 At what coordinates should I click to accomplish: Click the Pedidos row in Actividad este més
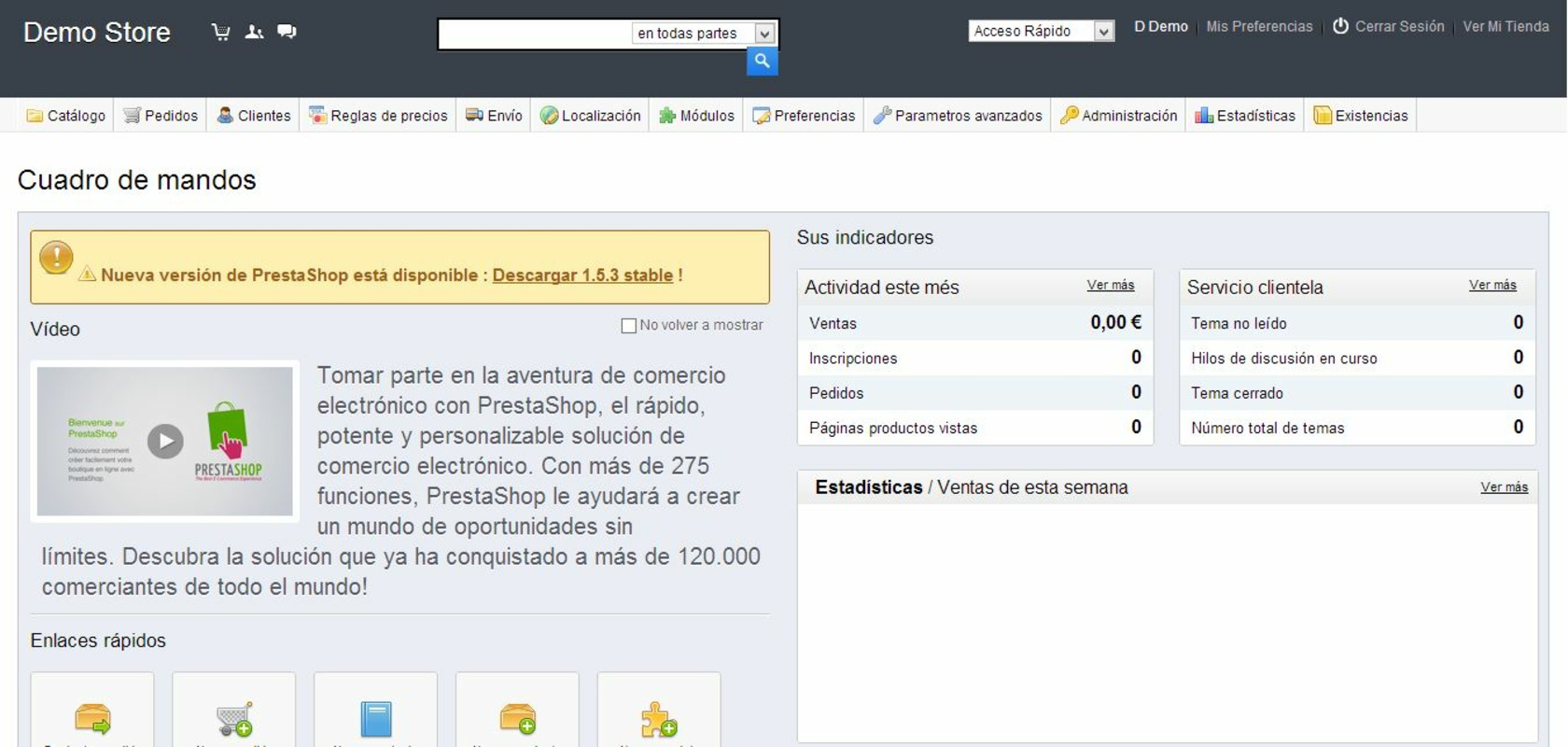click(x=975, y=393)
